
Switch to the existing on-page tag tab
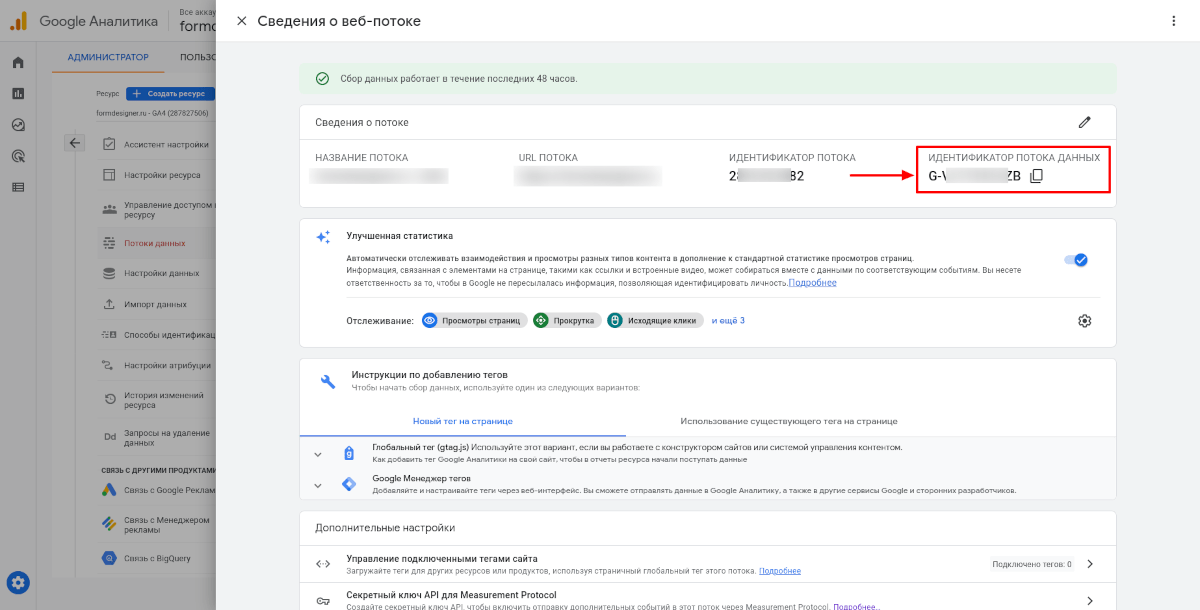coord(788,421)
